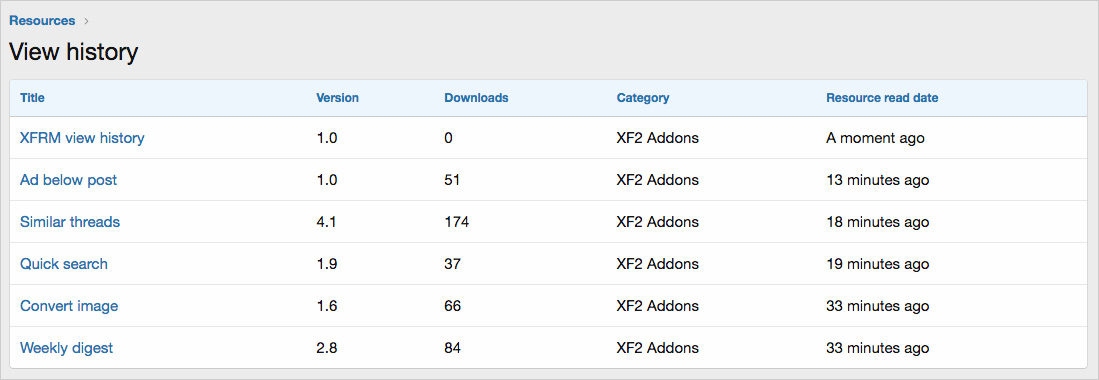
Task: Open XFRM view history resource
Action: coord(82,138)
